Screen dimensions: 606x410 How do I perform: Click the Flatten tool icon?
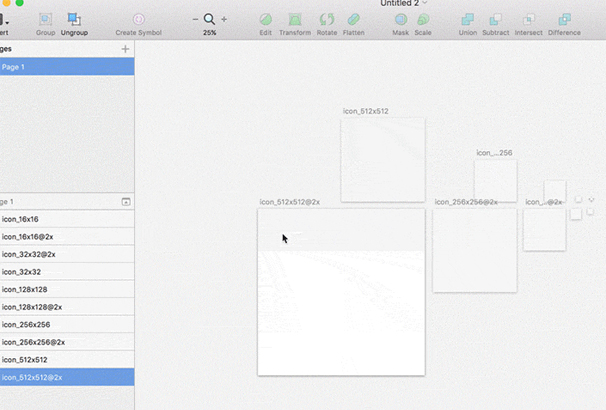pos(354,20)
